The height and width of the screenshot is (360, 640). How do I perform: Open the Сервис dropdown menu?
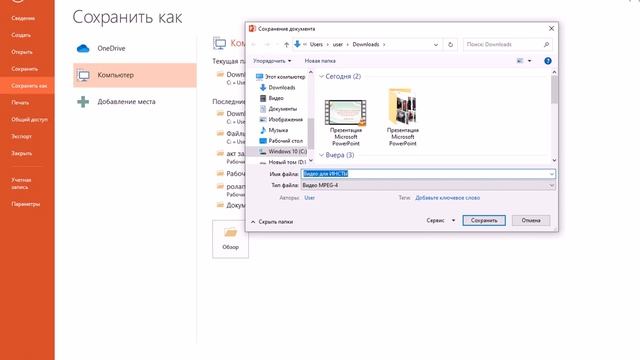(x=440, y=220)
